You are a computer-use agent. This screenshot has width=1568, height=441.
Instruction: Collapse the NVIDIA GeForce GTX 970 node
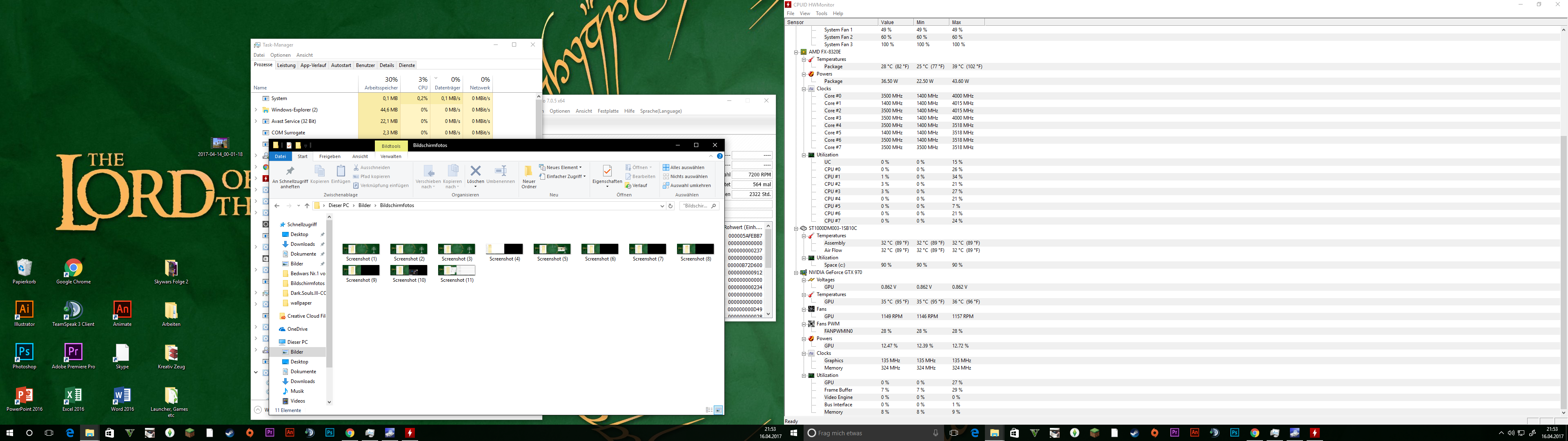795,272
